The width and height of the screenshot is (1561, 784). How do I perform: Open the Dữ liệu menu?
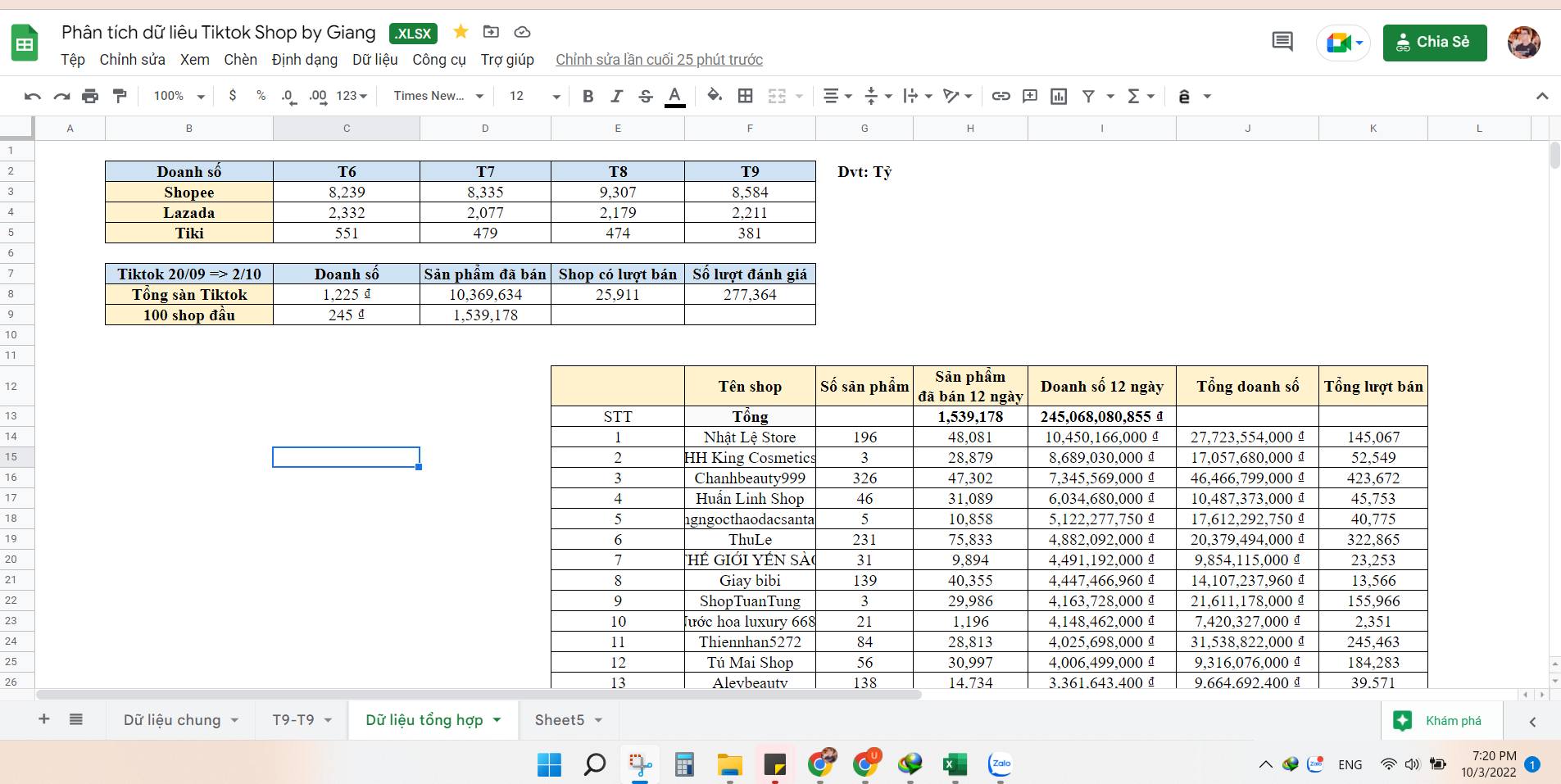tap(375, 60)
